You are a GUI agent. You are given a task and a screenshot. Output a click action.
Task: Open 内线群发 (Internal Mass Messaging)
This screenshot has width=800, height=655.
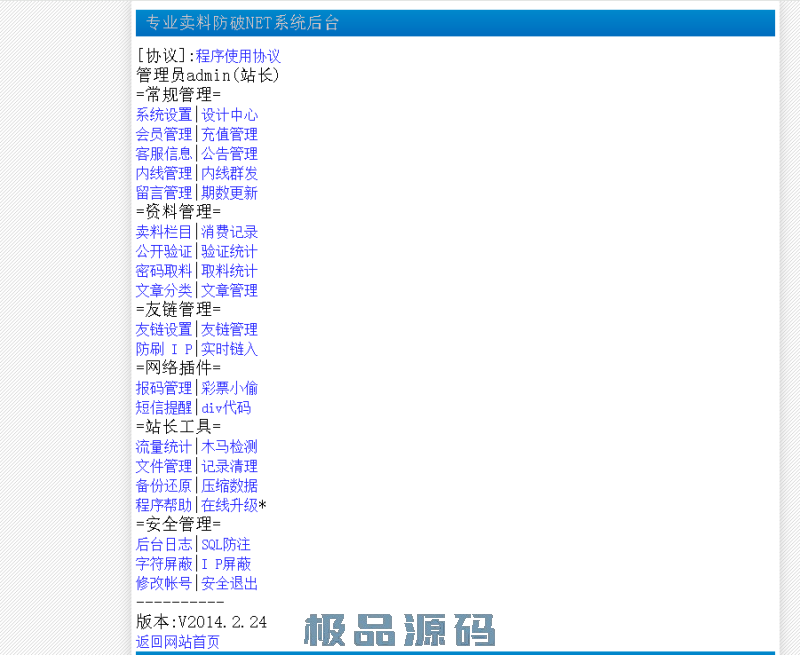[x=229, y=172]
